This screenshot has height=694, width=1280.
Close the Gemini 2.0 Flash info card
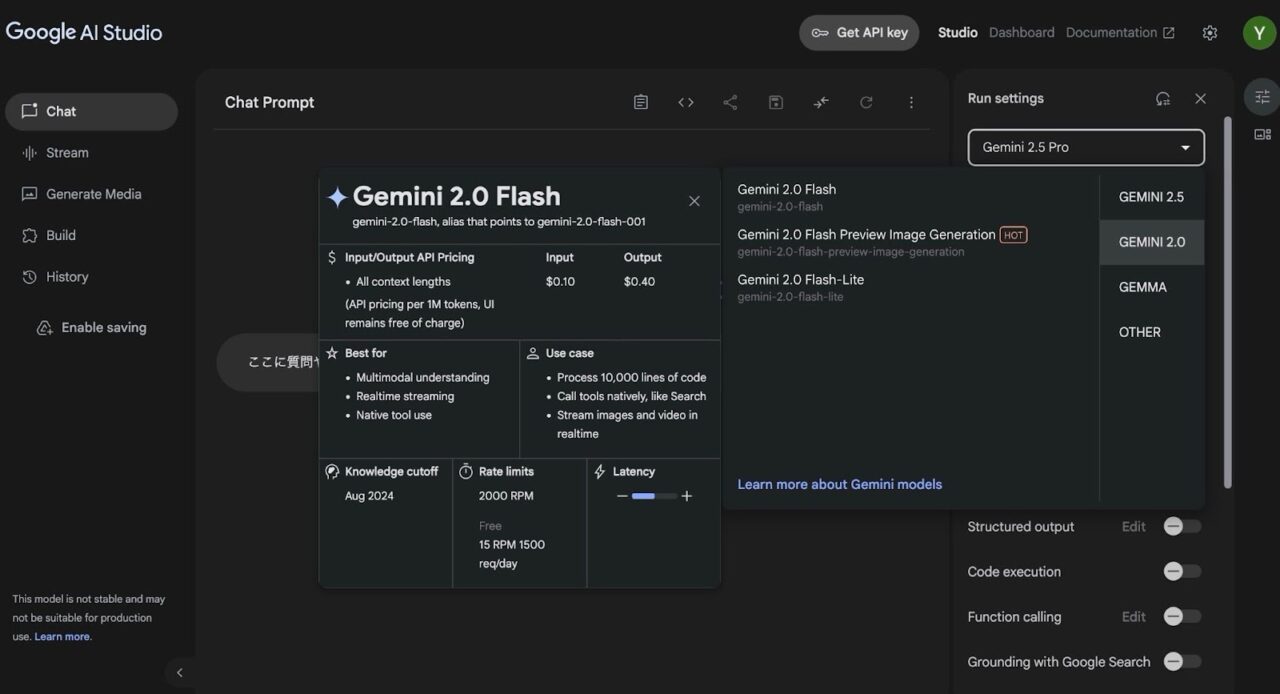[x=694, y=201]
